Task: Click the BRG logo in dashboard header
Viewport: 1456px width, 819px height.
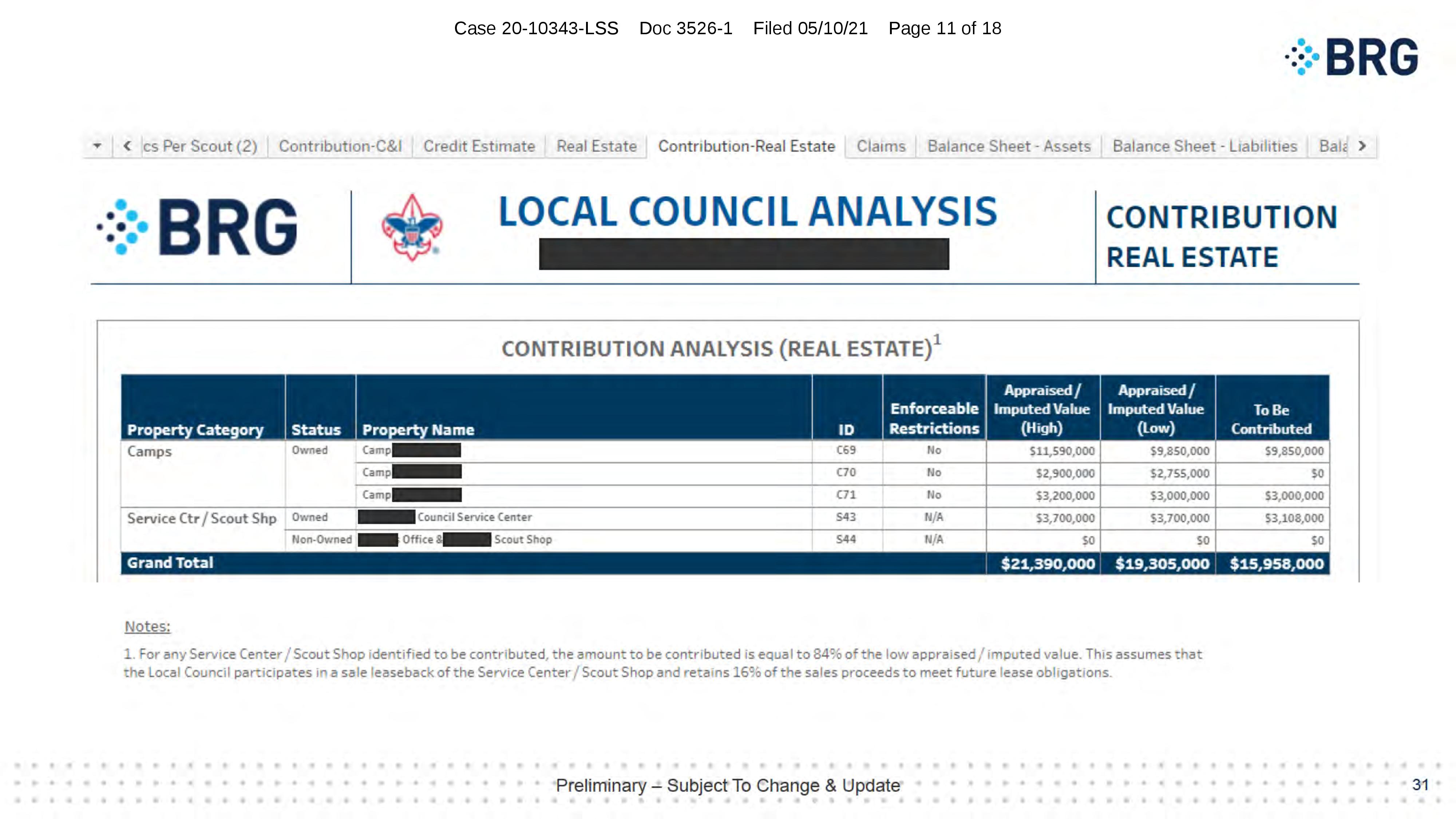Action: tap(197, 227)
